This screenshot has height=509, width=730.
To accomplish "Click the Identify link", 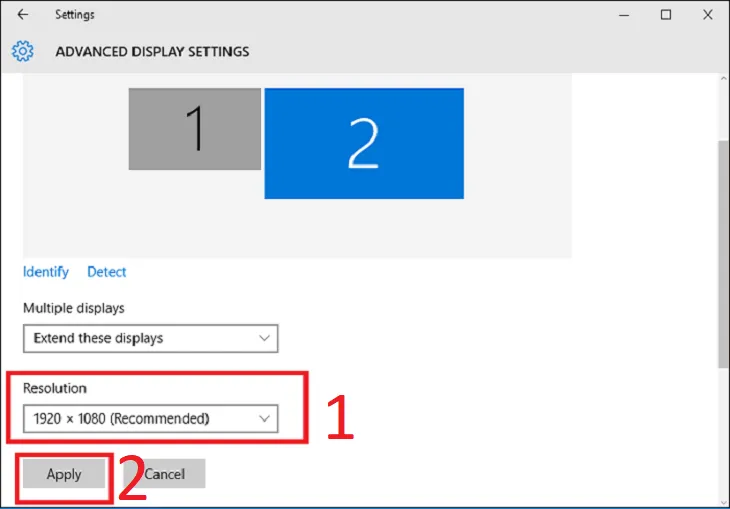I will [x=46, y=272].
